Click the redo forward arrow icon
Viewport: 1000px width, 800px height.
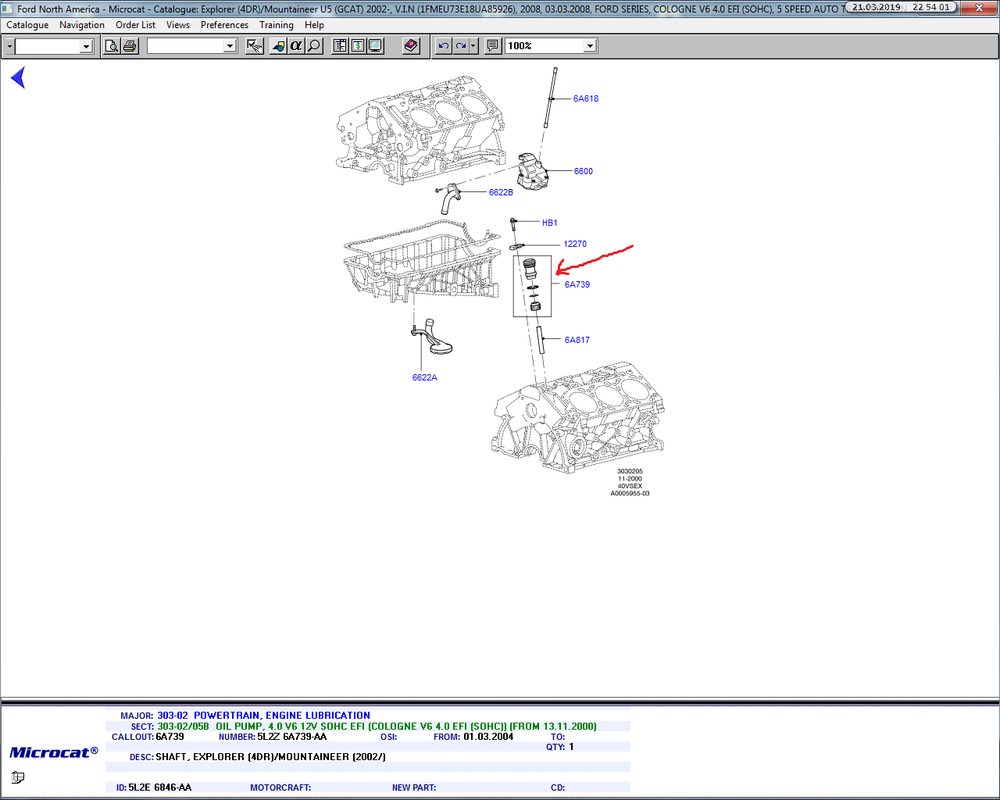click(460, 46)
